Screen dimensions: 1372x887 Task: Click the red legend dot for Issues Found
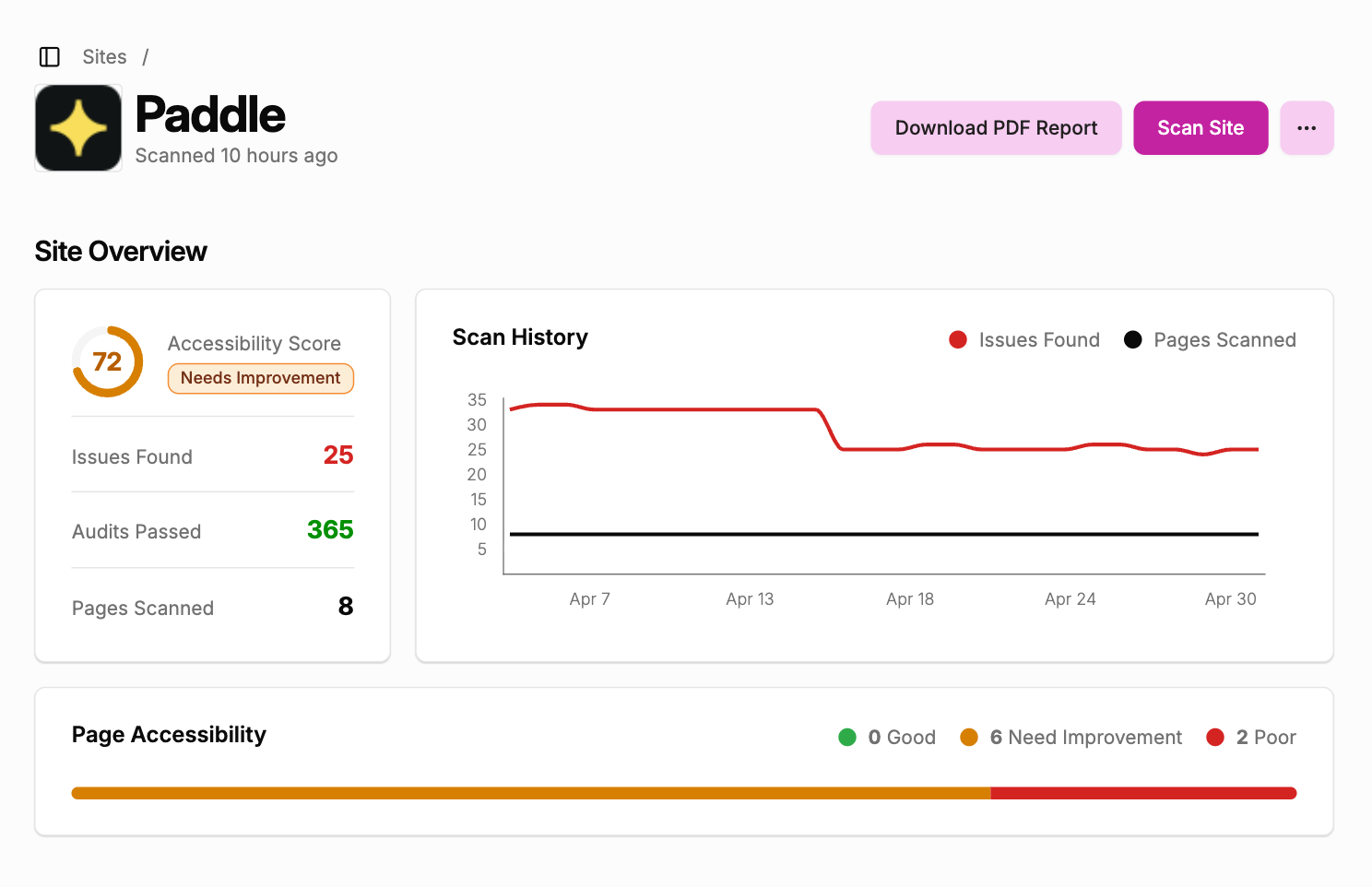958,340
